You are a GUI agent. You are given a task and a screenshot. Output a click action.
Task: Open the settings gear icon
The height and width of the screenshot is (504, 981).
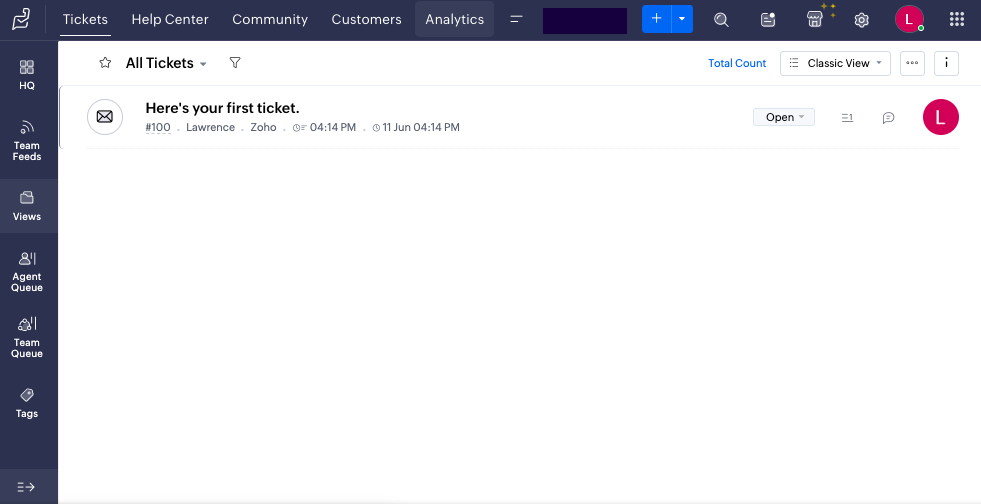862,20
